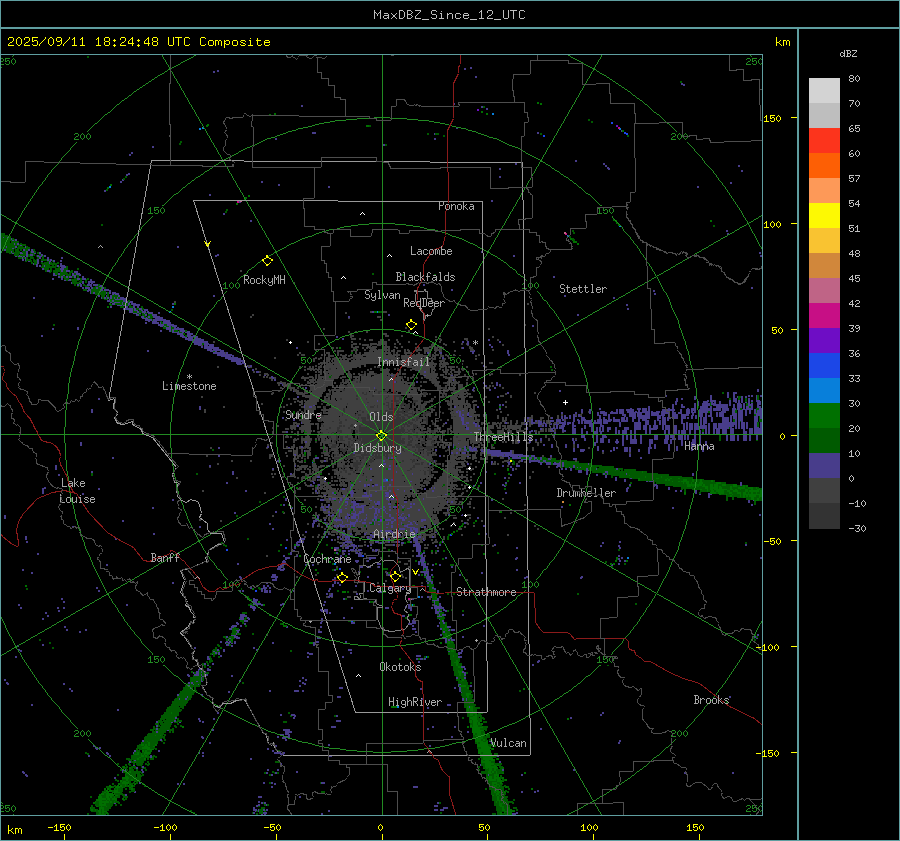
Task: Click the light gray 80 dBZ legend swatch
Action: (824, 91)
